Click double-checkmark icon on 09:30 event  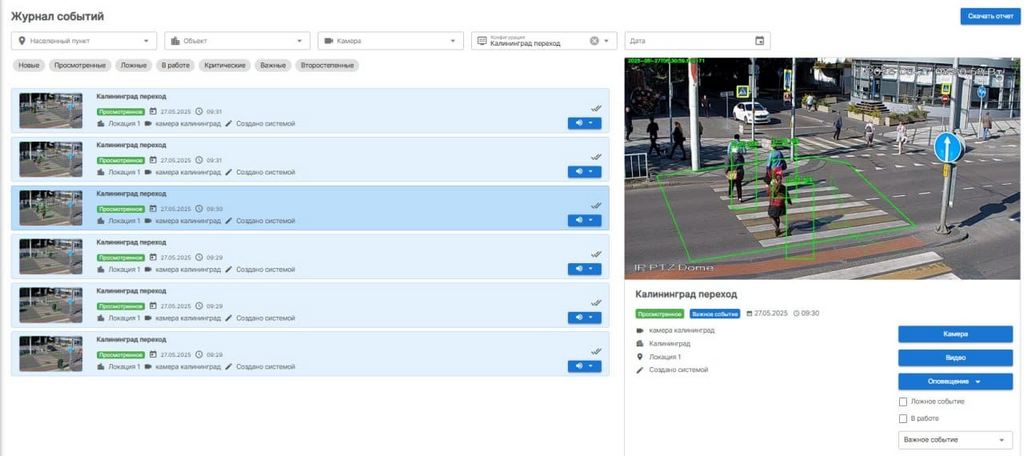[x=596, y=205]
